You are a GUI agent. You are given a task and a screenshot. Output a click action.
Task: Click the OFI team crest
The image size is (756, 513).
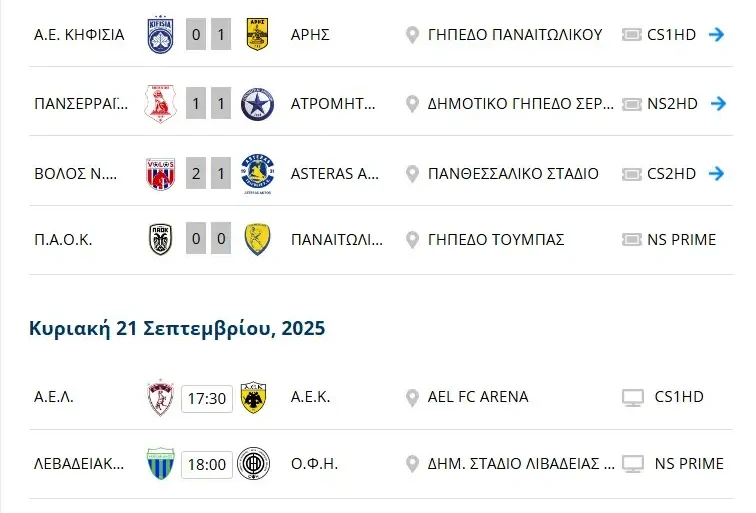pos(254,464)
